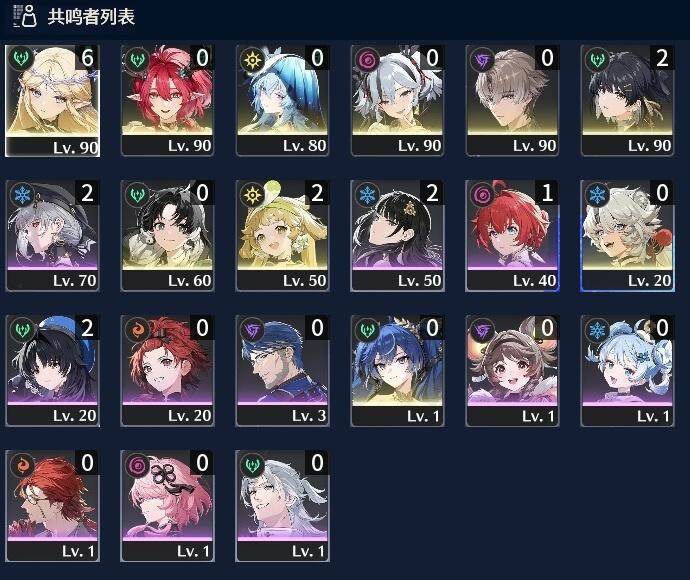Click the sequence number 6 badge
This screenshot has height=580, width=690.
click(x=87, y=58)
